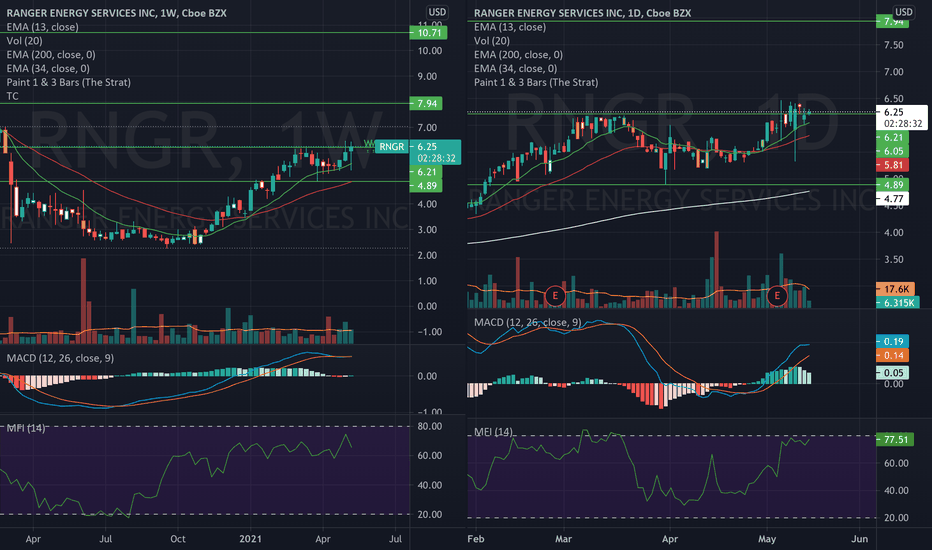Select Vol (20) legend on daily chart
Image resolution: width=932 pixels, height=550 pixels.
coord(492,40)
